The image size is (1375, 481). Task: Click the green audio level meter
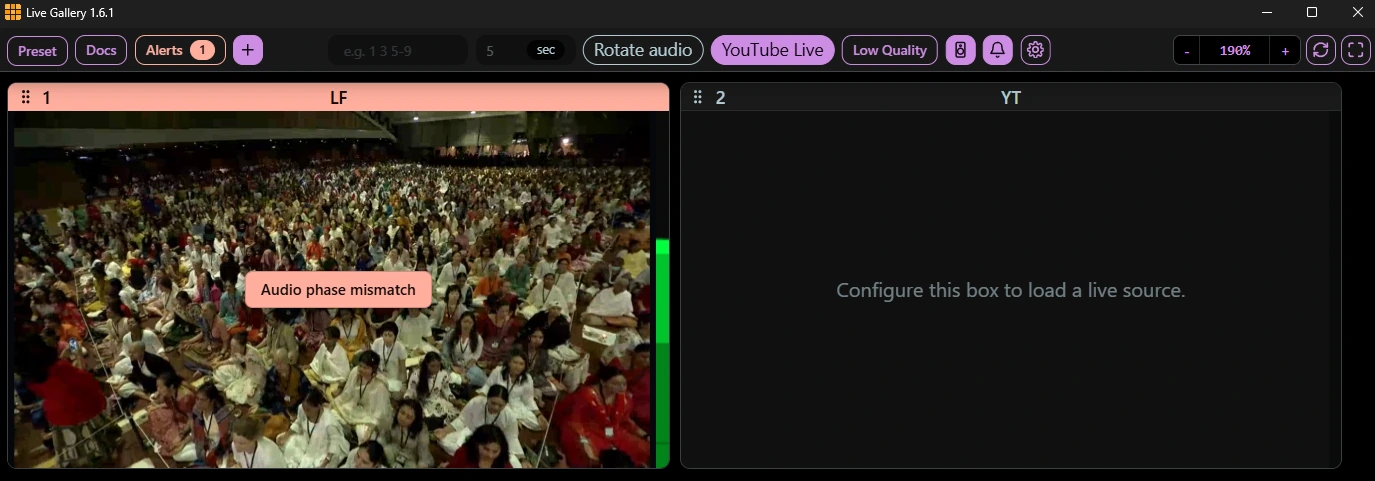point(662,352)
